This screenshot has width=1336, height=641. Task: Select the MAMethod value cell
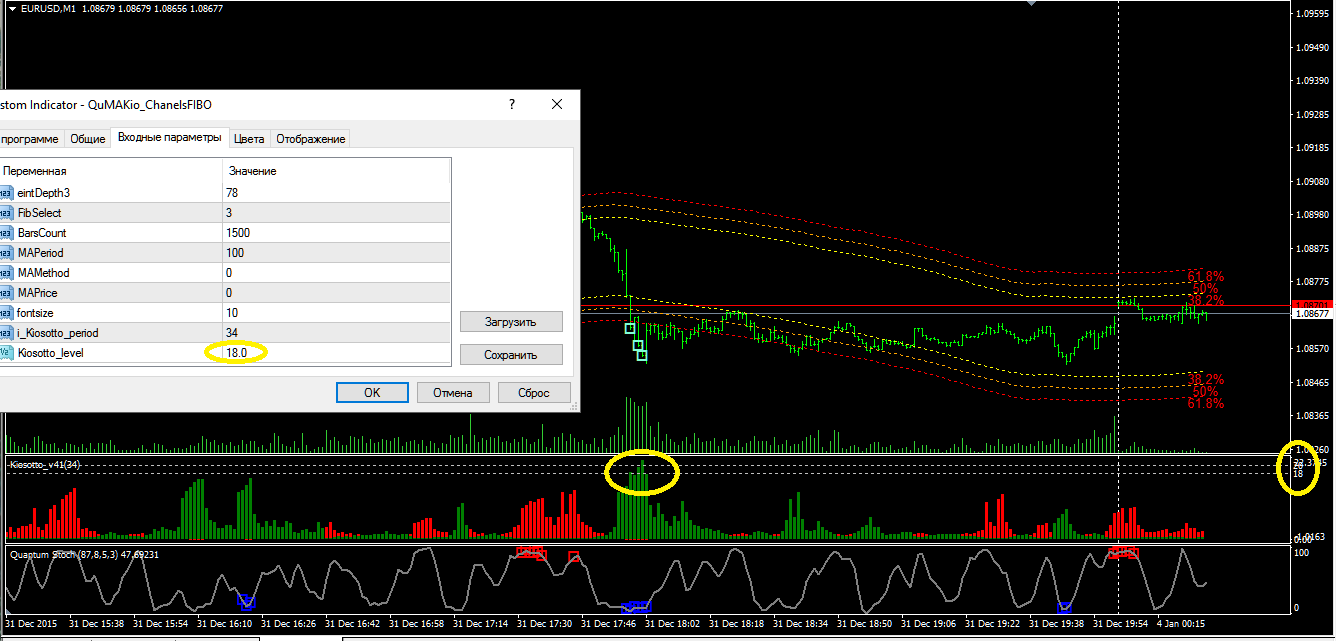pyautogui.click(x=336, y=273)
